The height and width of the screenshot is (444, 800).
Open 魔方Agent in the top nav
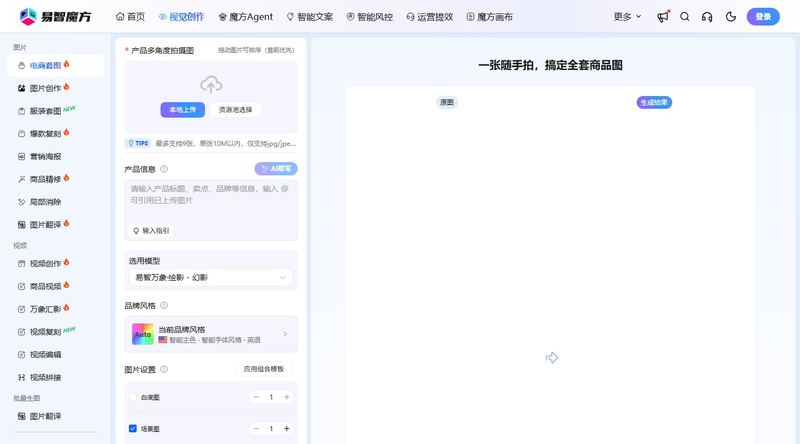[x=245, y=17]
